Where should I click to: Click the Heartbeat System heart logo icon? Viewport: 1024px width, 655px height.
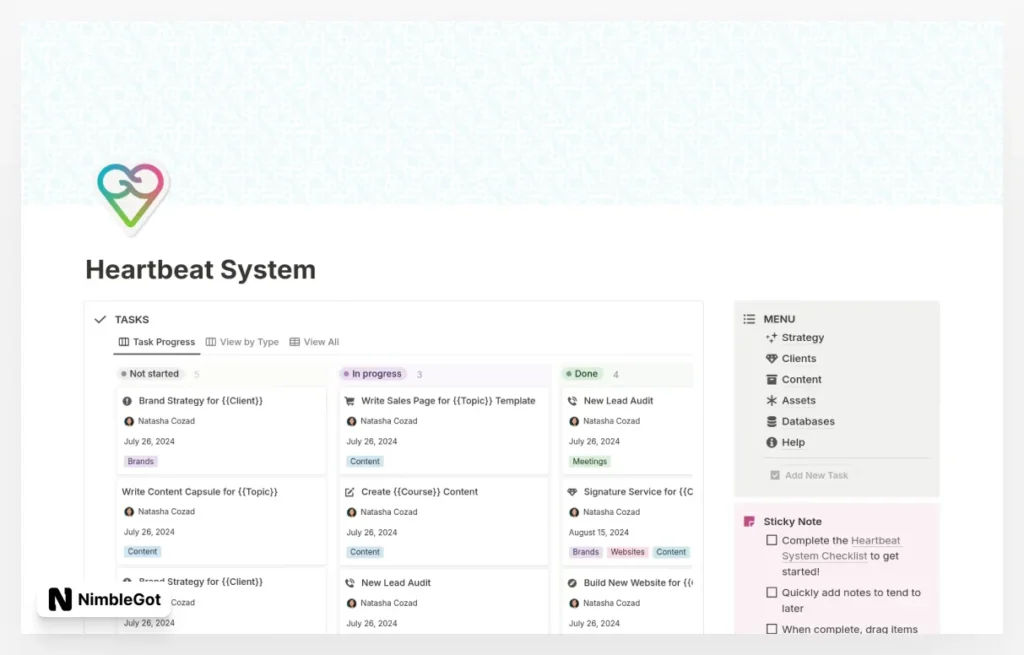(131, 195)
